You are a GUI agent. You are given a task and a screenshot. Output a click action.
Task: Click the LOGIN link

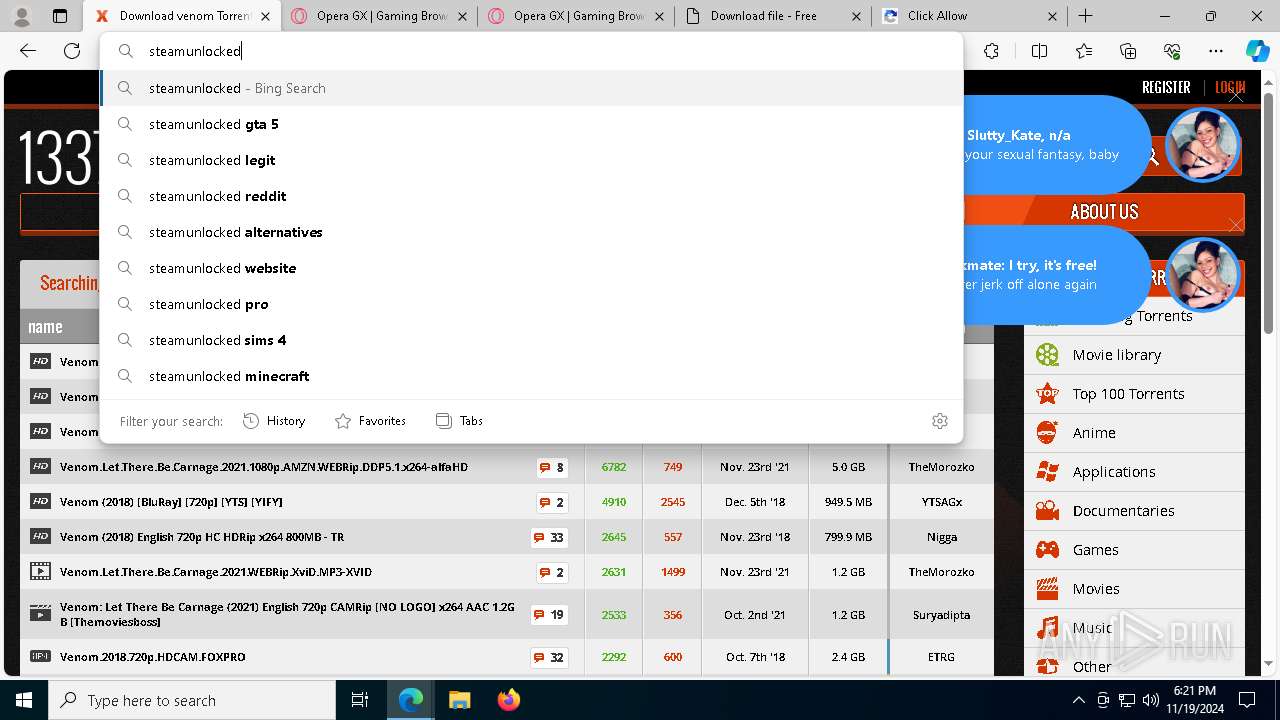click(x=1229, y=87)
